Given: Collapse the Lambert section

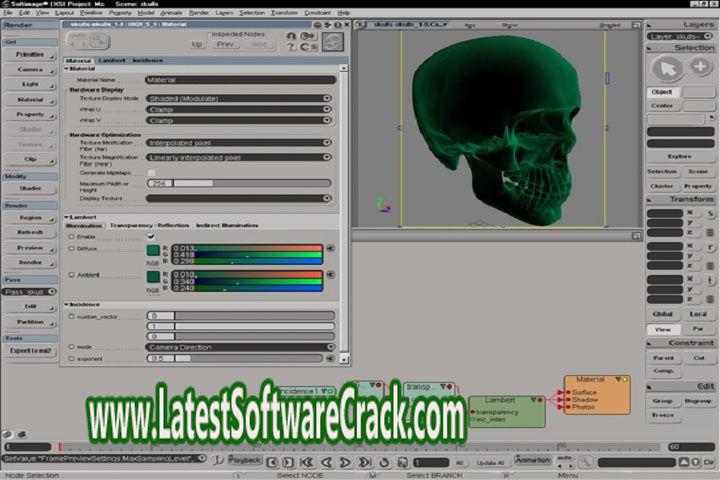Looking at the screenshot, I should pos(66,216).
